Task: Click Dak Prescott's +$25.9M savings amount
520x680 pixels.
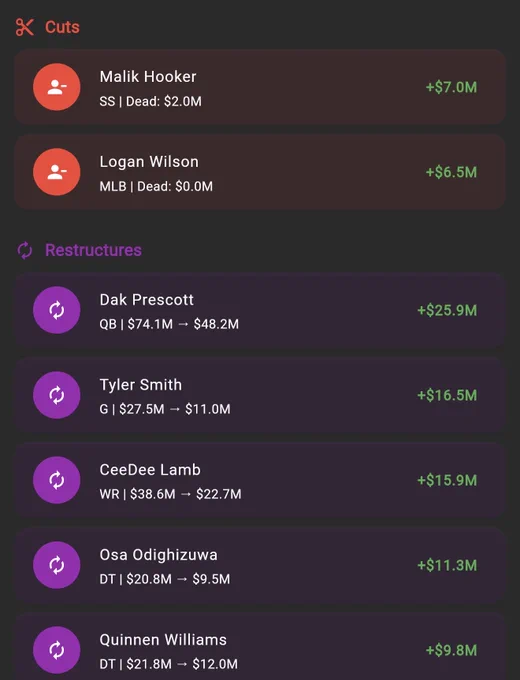Action: tap(447, 310)
